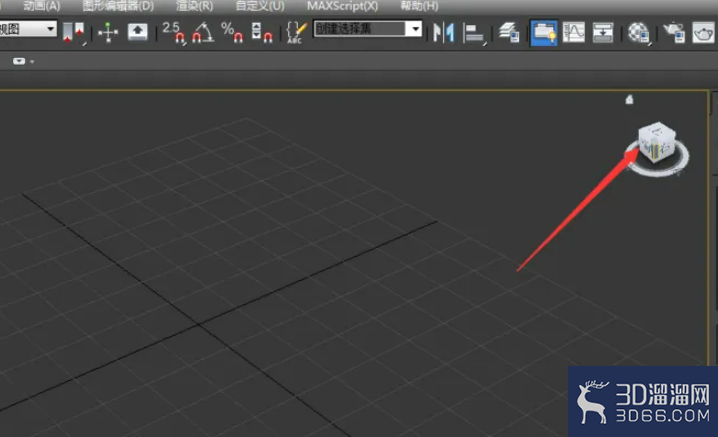Select the Select and Manipulate tool
Image resolution: width=718 pixels, height=437 pixels.
point(108,32)
